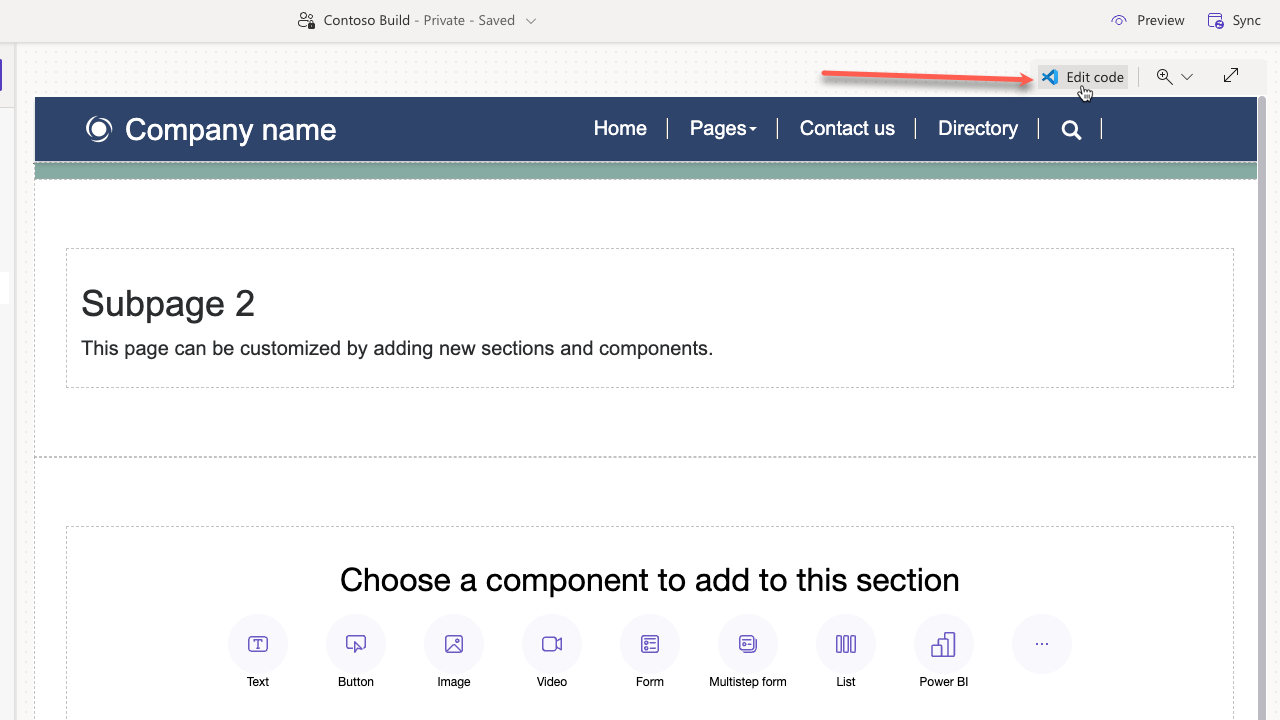Select the Image component icon
The height and width of the screenshot is (720, 1280).
coord(453,644)
